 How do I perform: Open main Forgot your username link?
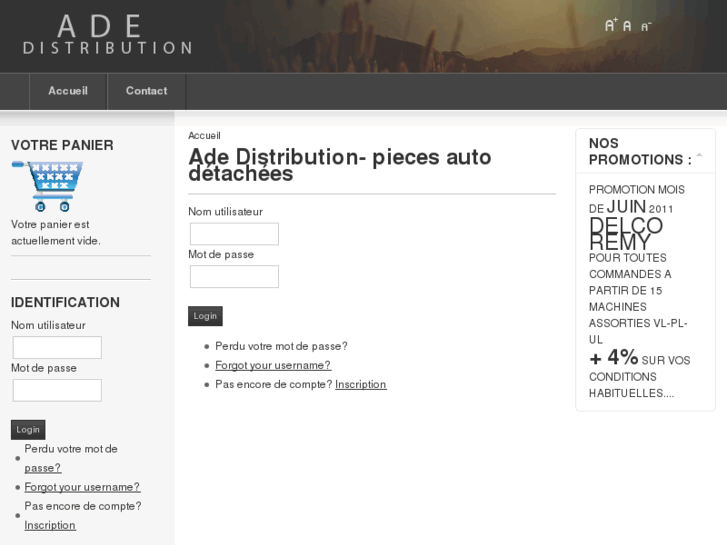point(273,365)
